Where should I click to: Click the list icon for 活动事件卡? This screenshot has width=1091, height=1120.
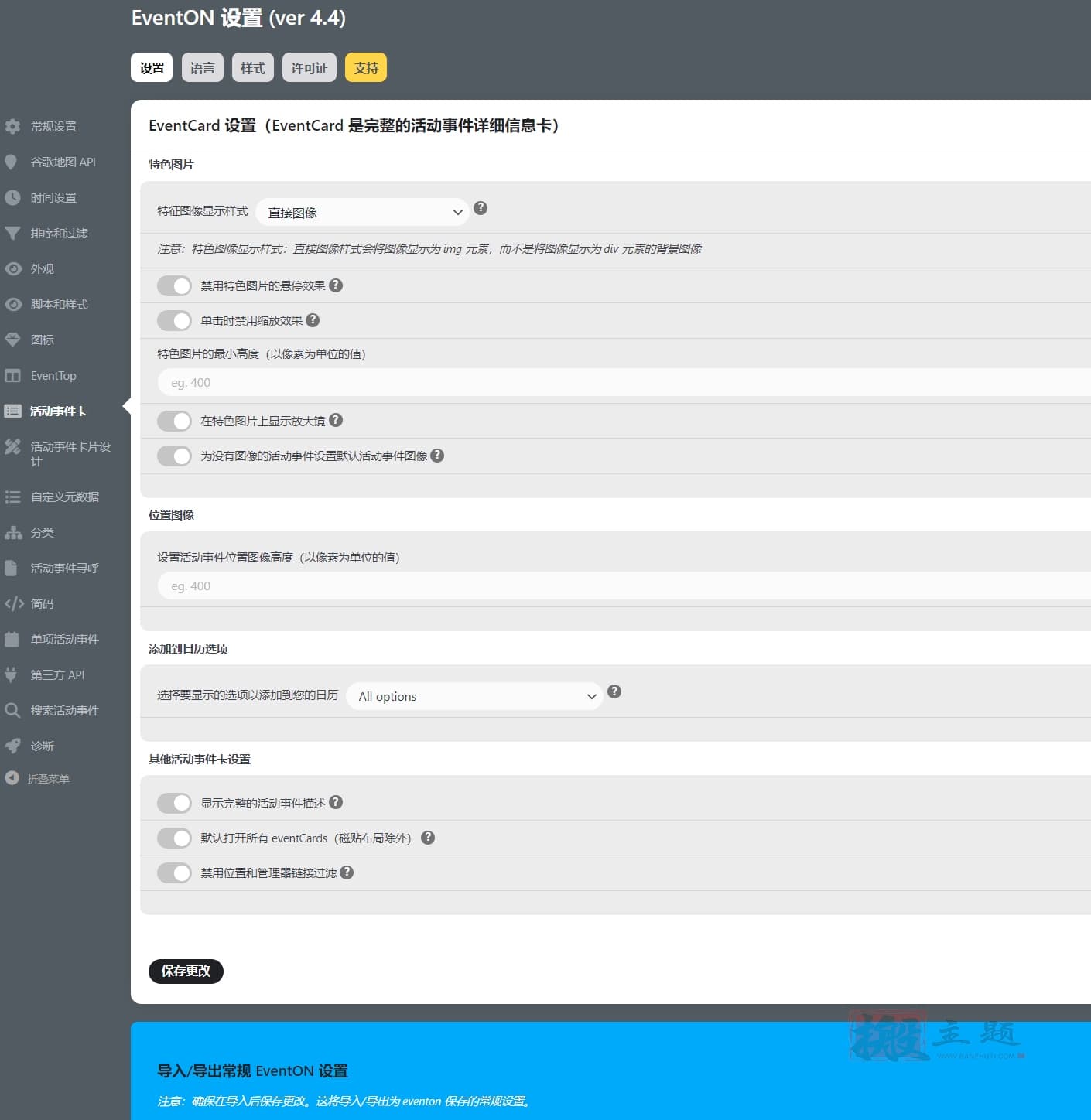pyautogui.click(x=12, y=411)
